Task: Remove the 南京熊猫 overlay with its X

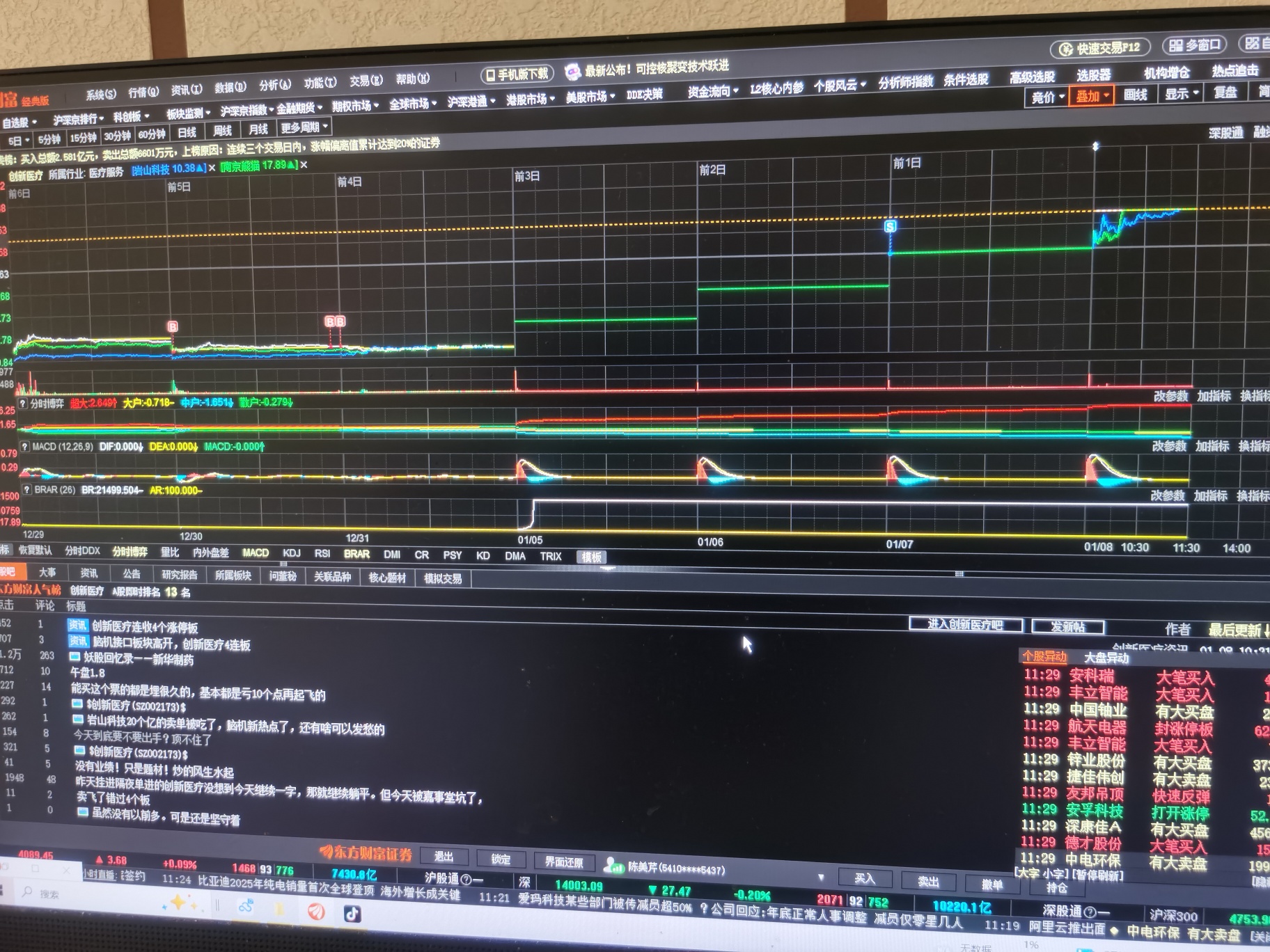Action: click(x=304, y=165)
